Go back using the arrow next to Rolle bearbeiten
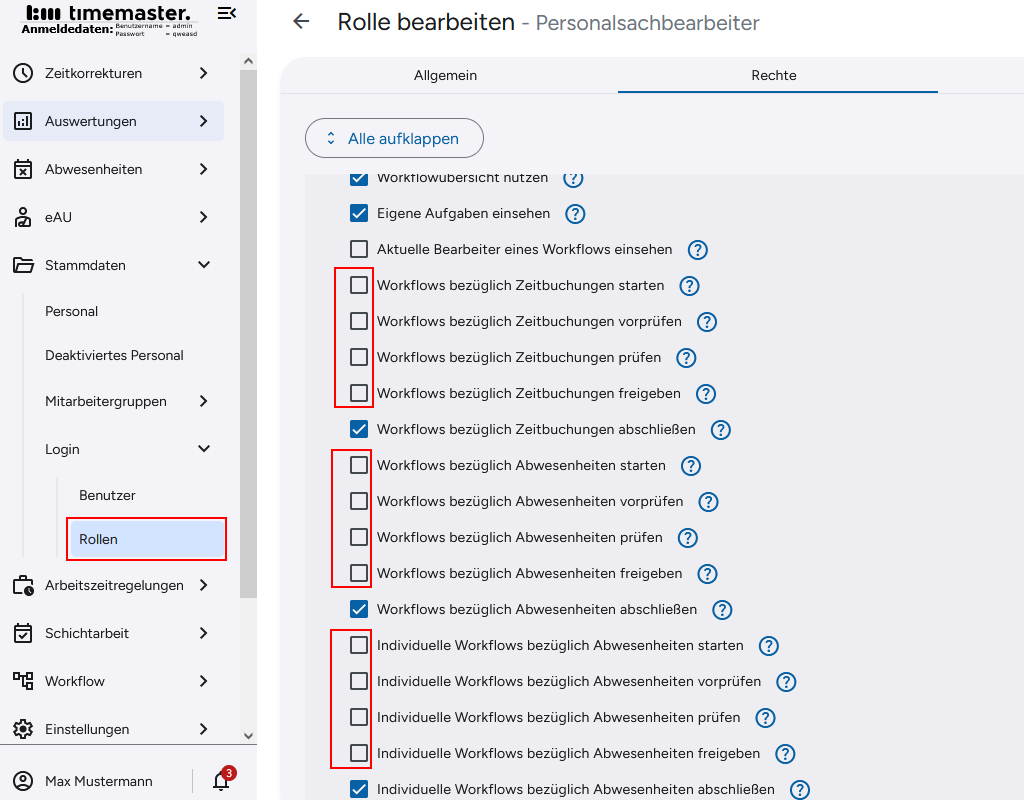 301,21
